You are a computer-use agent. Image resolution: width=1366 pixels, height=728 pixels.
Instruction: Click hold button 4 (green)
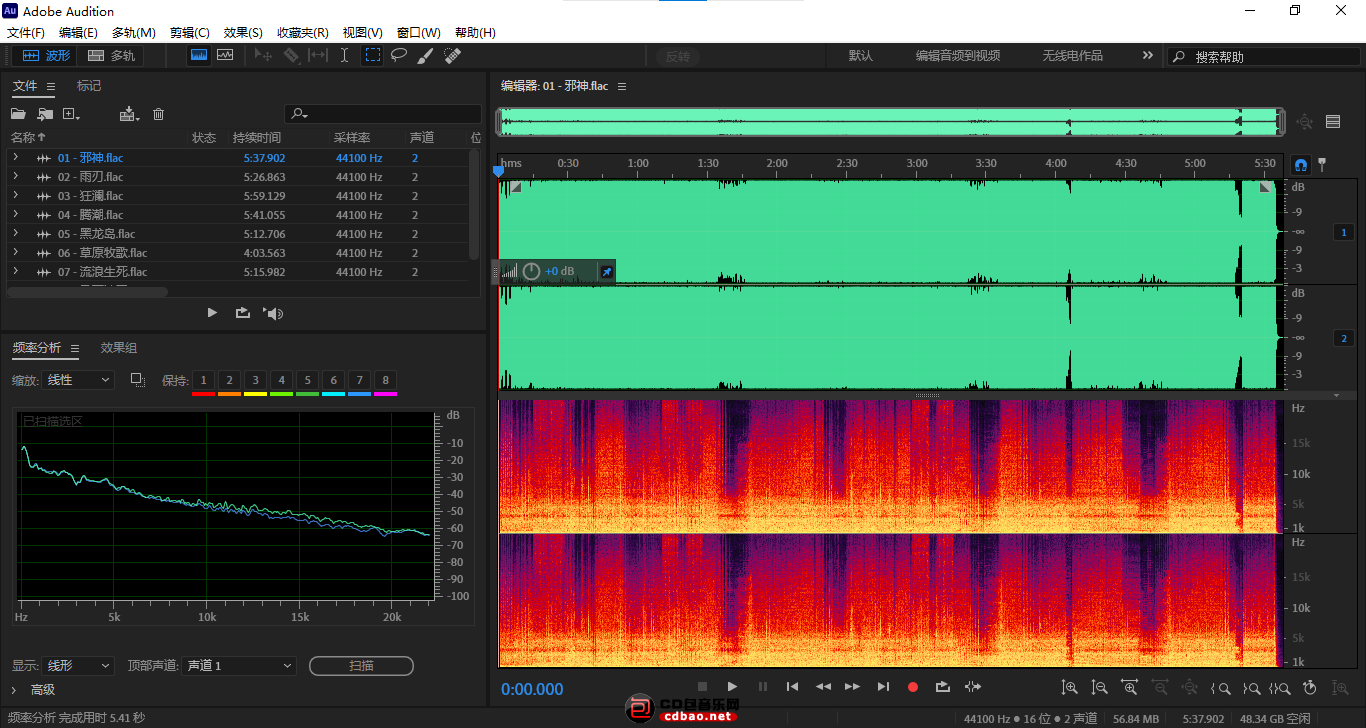(x=281, y=380)
